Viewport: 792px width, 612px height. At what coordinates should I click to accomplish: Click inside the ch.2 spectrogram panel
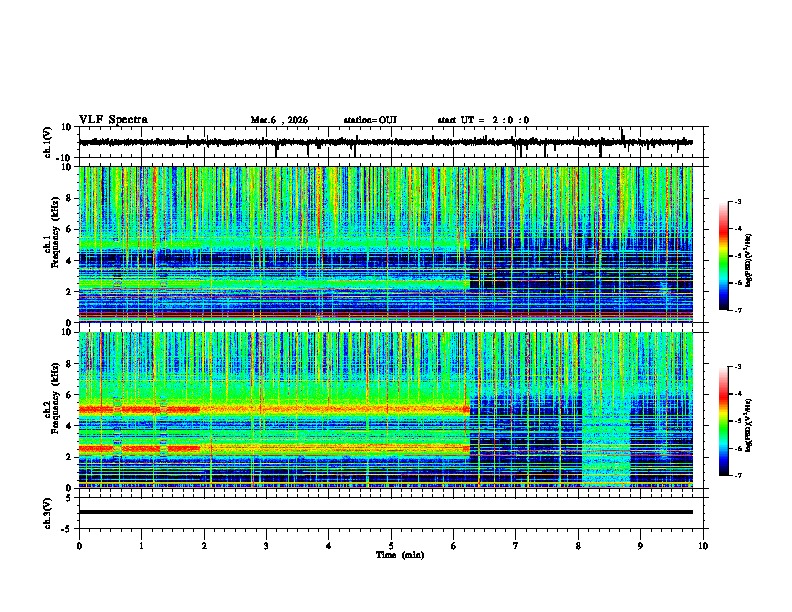(385, 410)
